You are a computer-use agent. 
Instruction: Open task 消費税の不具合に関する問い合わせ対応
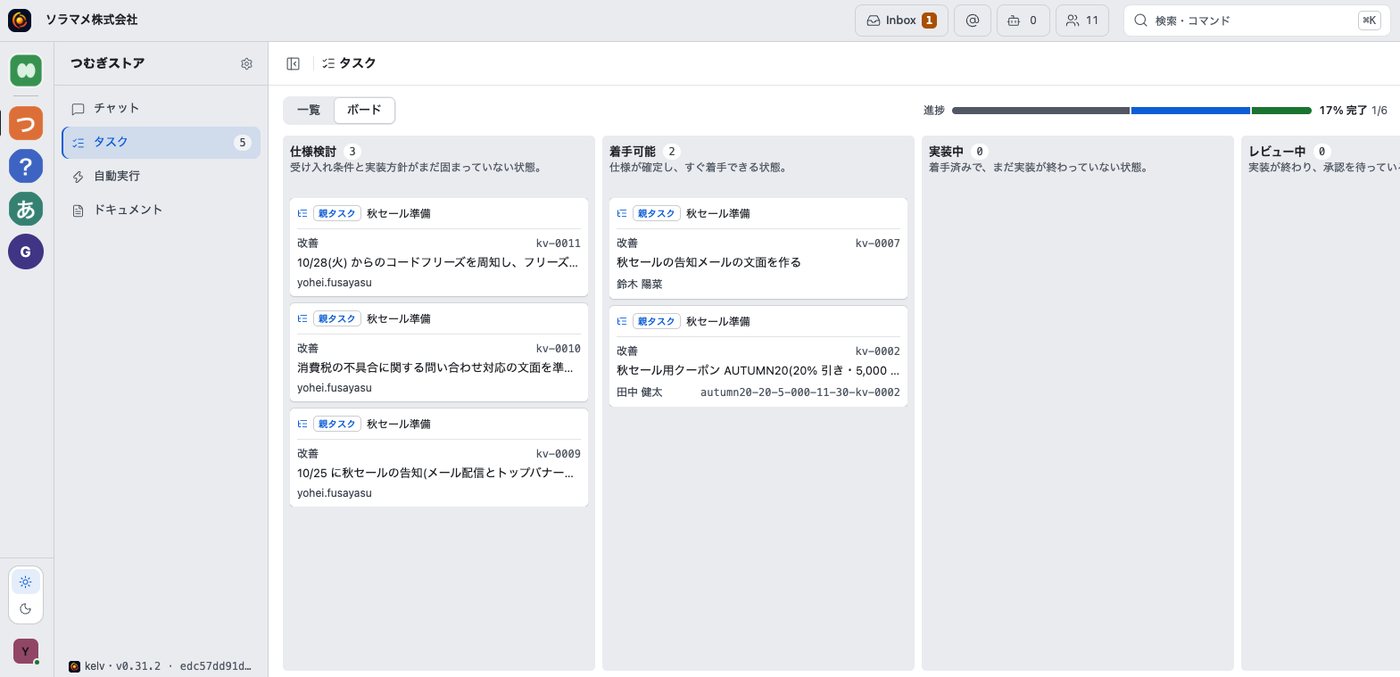439,352
